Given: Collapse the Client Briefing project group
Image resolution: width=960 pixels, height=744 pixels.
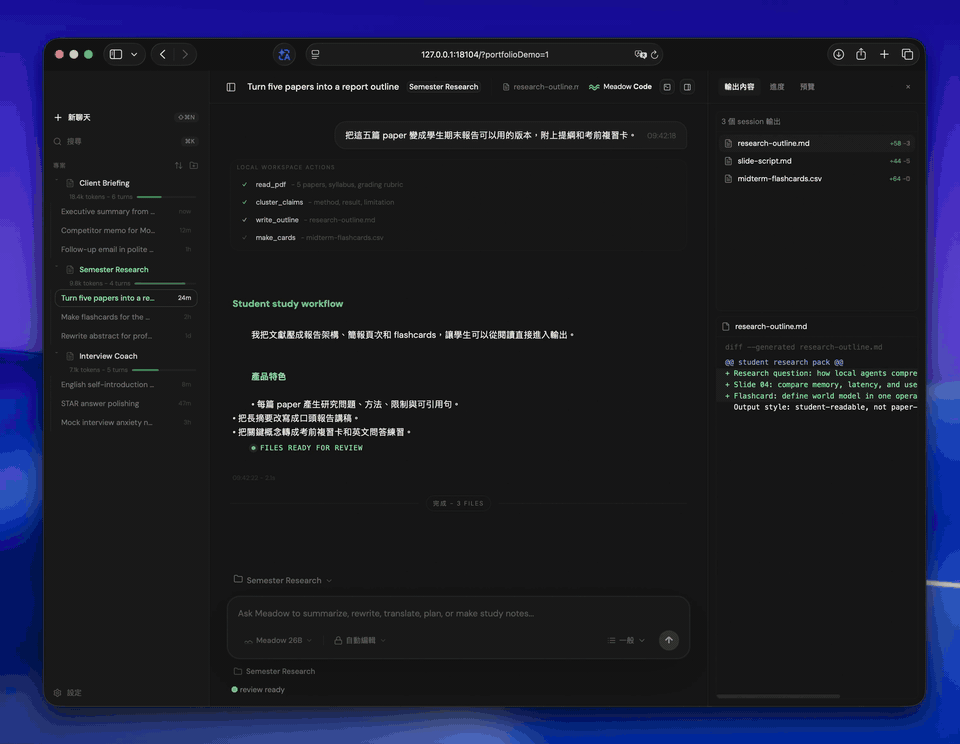Looking at the screenshot, I should click(57, 181).
